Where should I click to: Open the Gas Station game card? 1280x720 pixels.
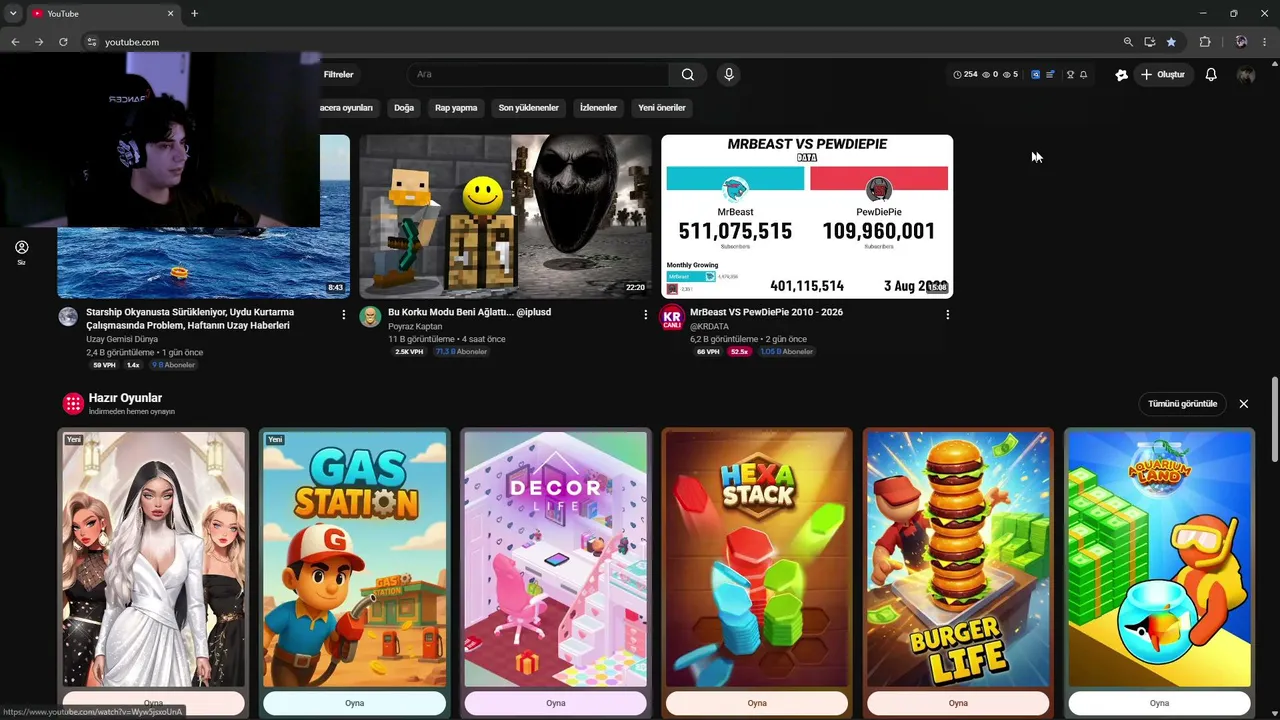click(x=355, y=559)
